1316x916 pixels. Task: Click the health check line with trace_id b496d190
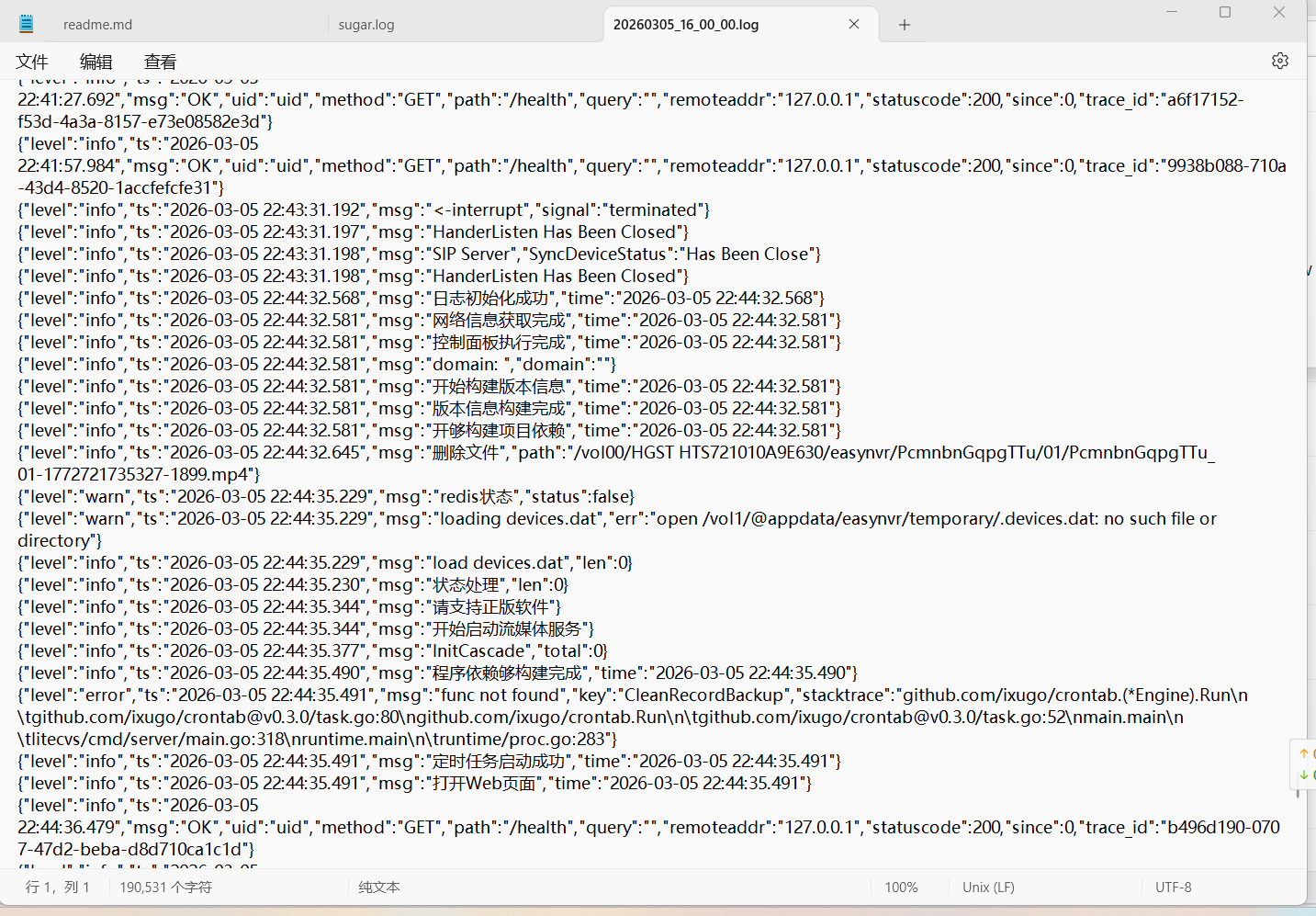[x=649, y=828]
